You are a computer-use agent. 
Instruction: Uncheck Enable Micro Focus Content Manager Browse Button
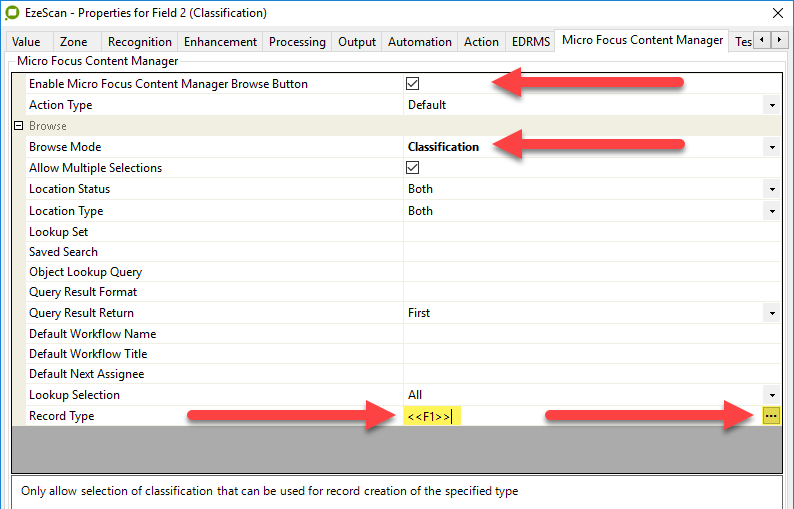[x=413, y=84]
